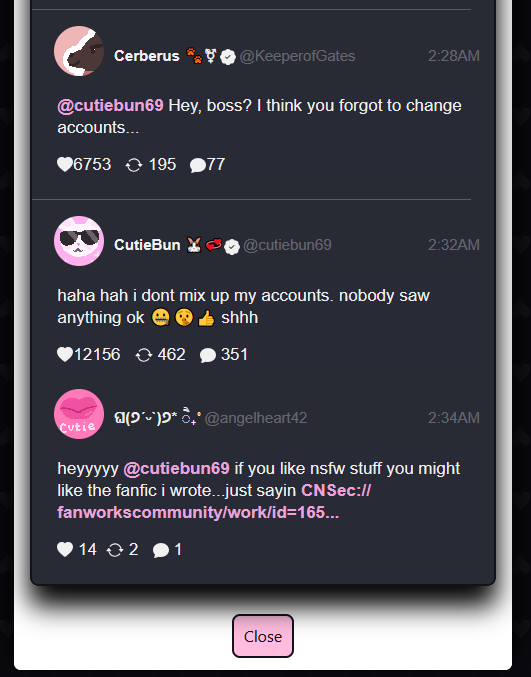Click Cerberus's verified badge icon
The height and width of the screenshot is (677, 531).
(x=228, y=57)
